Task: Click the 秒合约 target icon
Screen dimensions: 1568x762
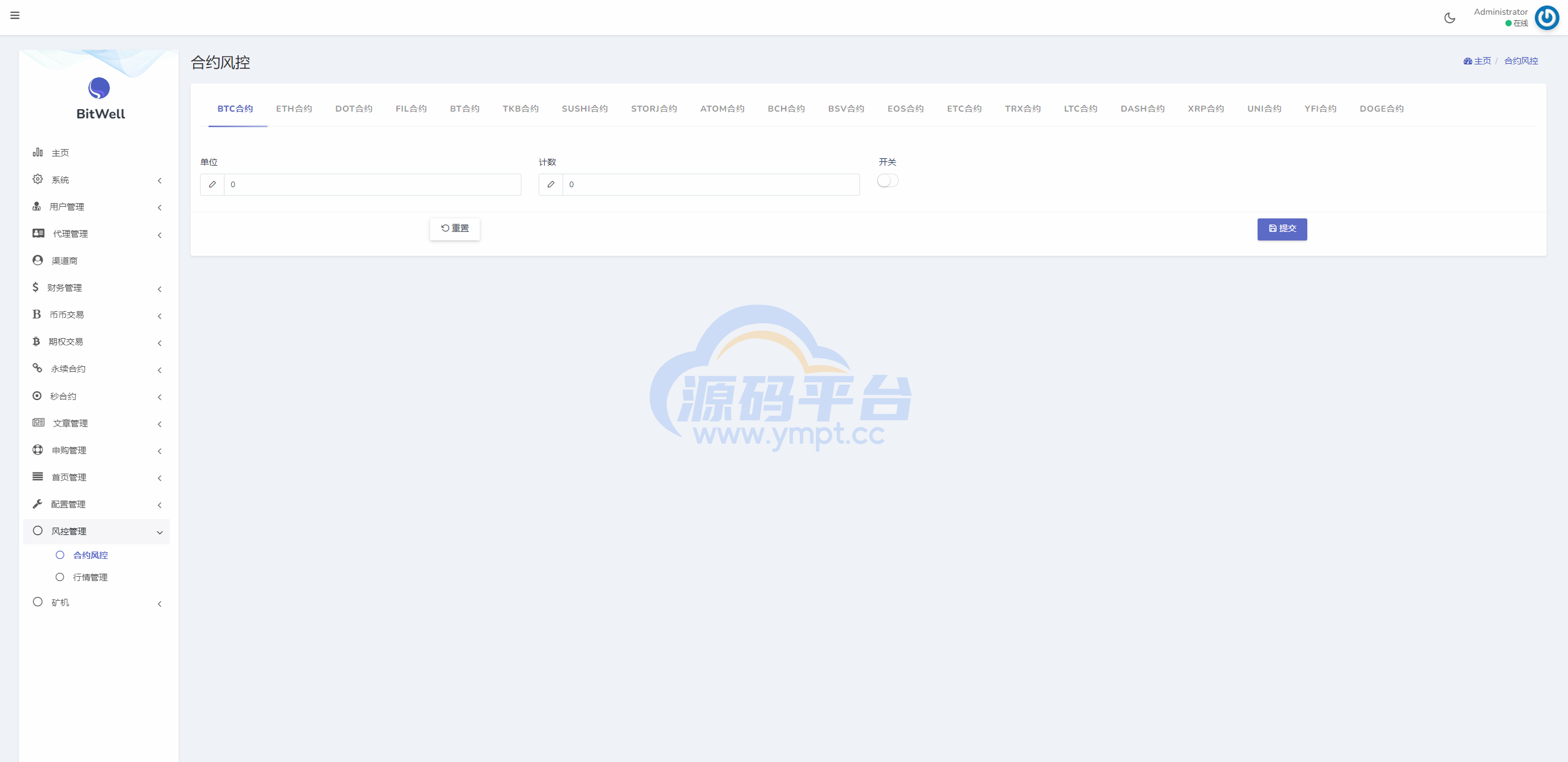Action: click(37, 396)
